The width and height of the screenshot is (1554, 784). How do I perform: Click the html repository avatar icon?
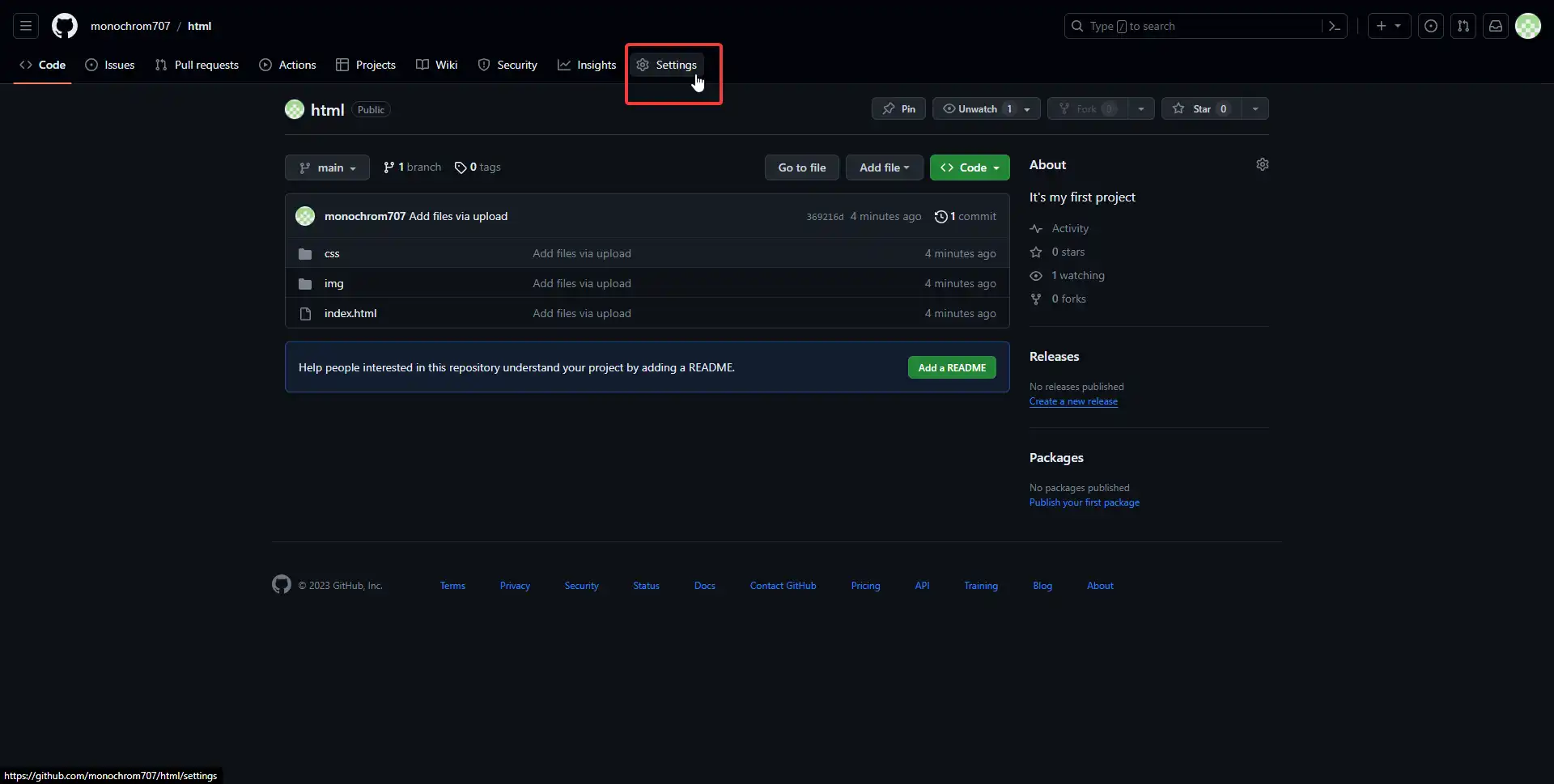pyautogui.click(x=295, y=109)
